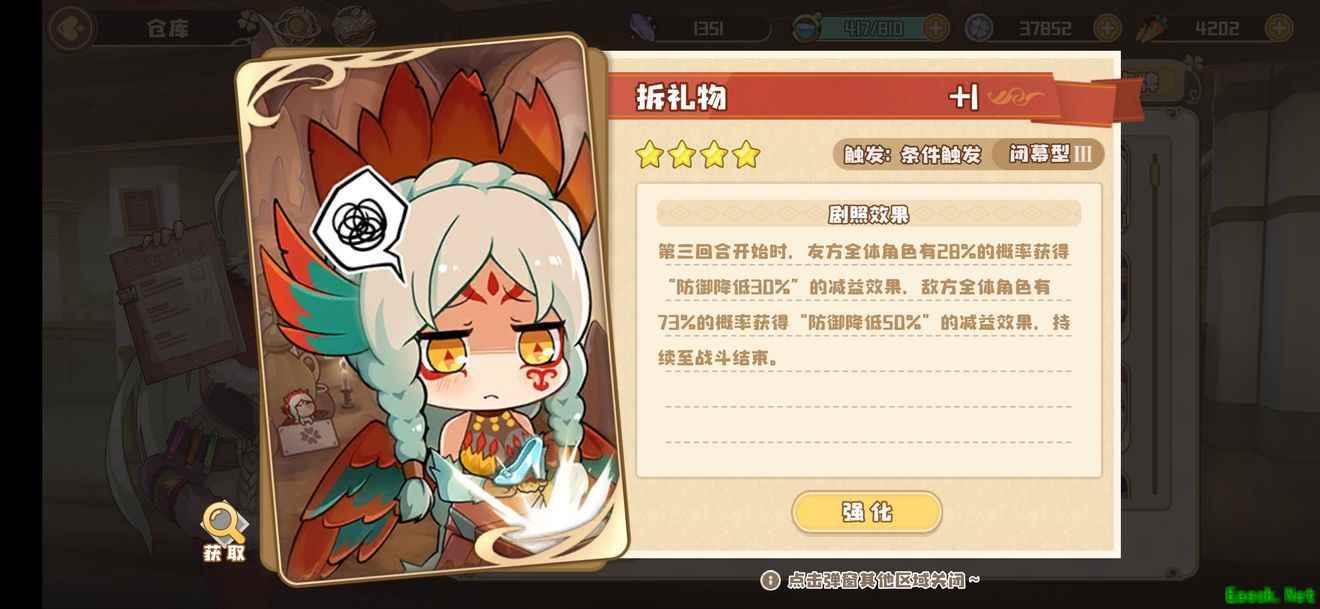
Task: Click the four-star rating row
Action: click(x=698, y=154)
